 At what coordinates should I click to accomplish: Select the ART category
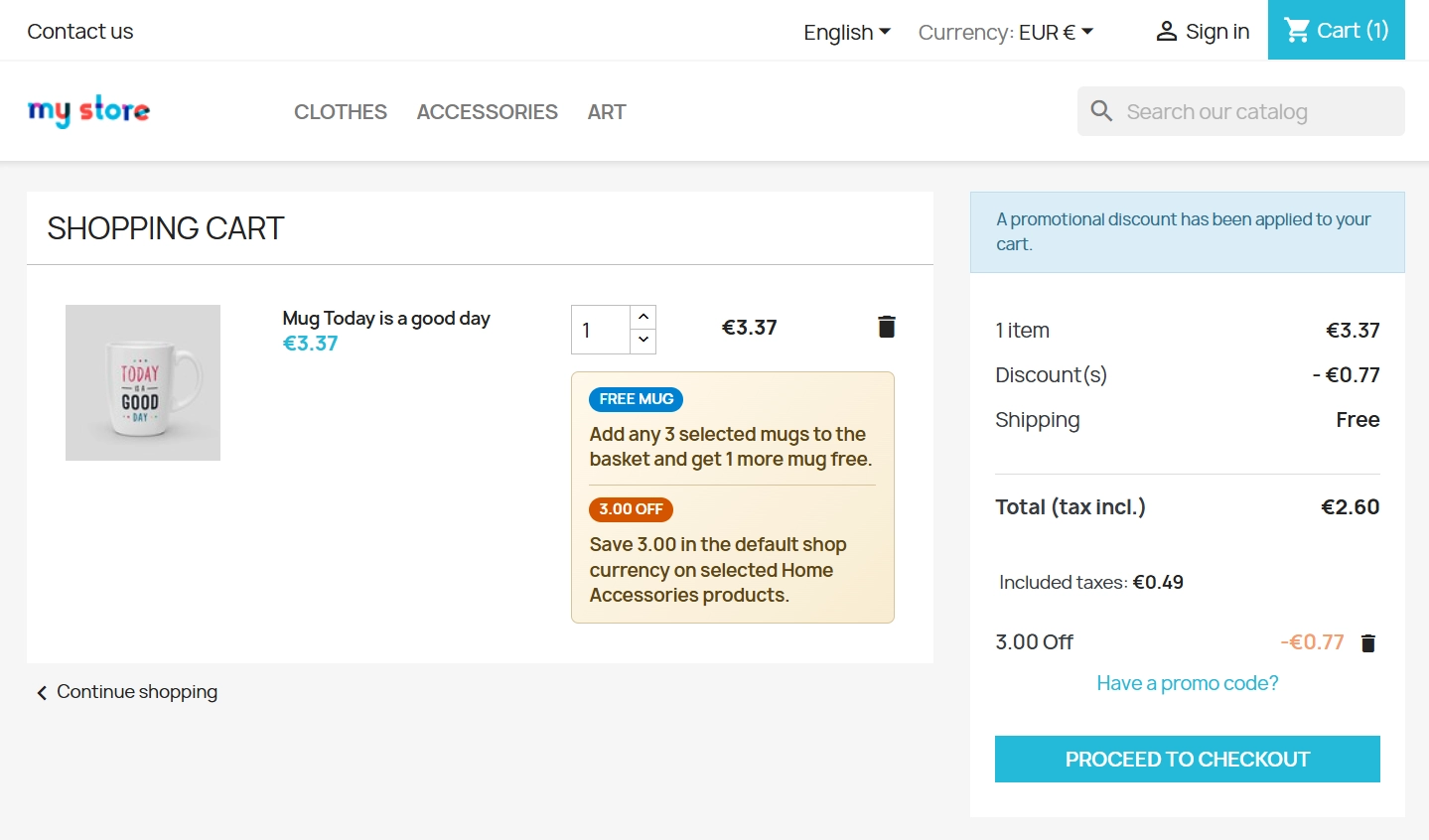[606, 111]
